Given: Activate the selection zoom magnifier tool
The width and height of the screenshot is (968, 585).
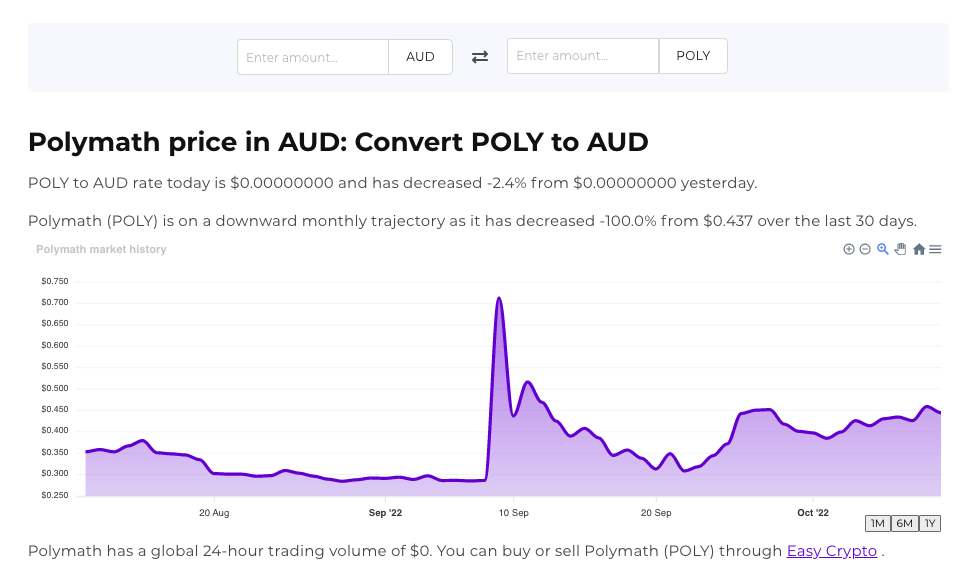Looking at the screenshot, I should point(883,249).
